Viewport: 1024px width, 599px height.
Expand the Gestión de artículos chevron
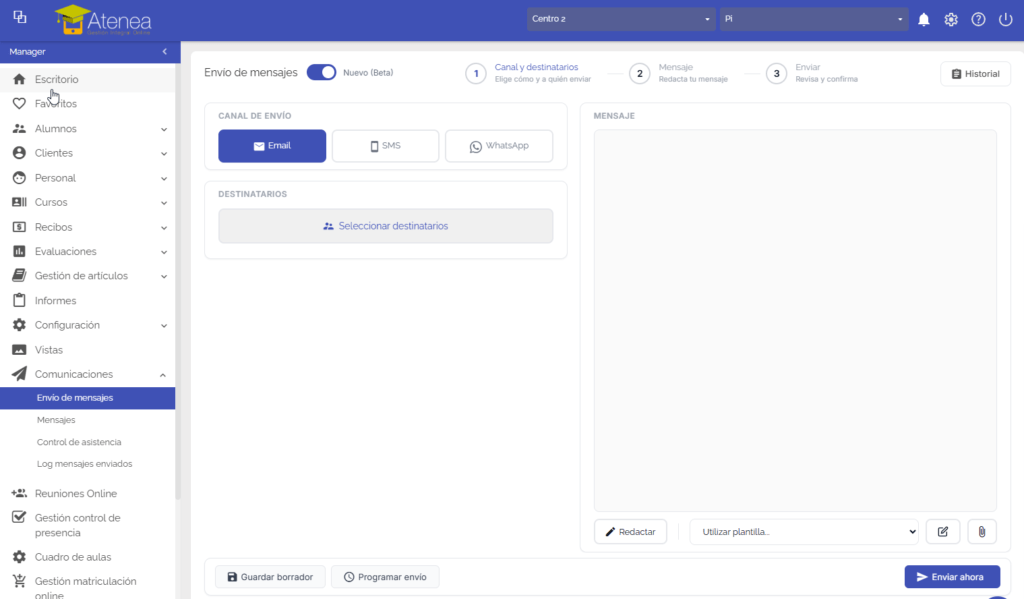point(164,276)
